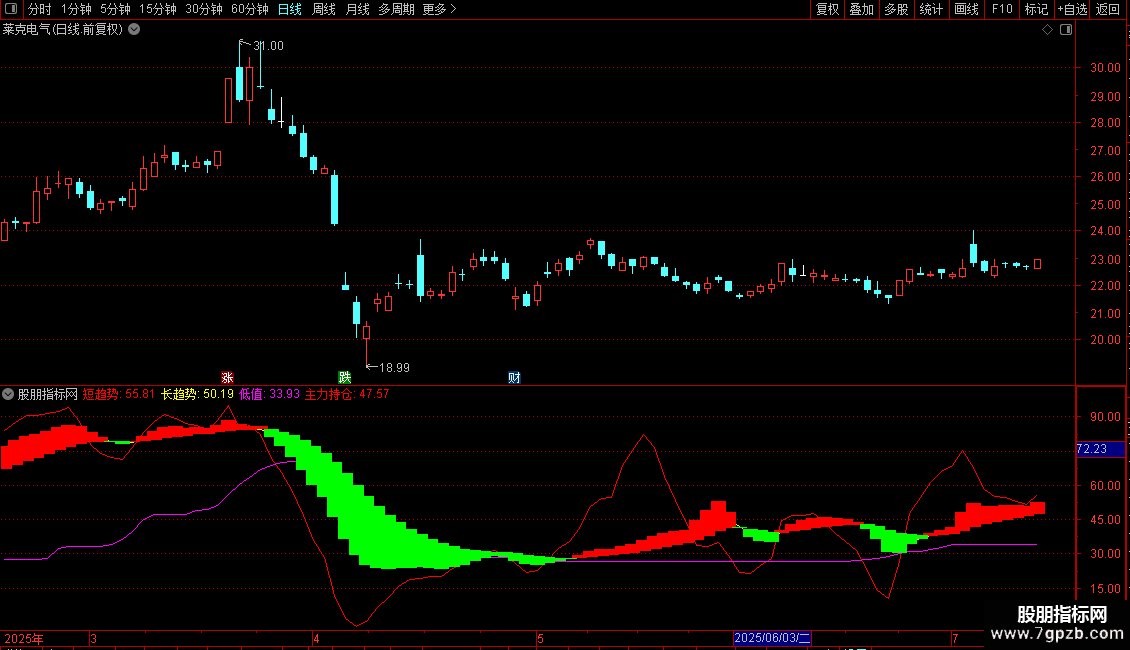
Task: Click the 31.00 high price label
Action: [268, 46]
